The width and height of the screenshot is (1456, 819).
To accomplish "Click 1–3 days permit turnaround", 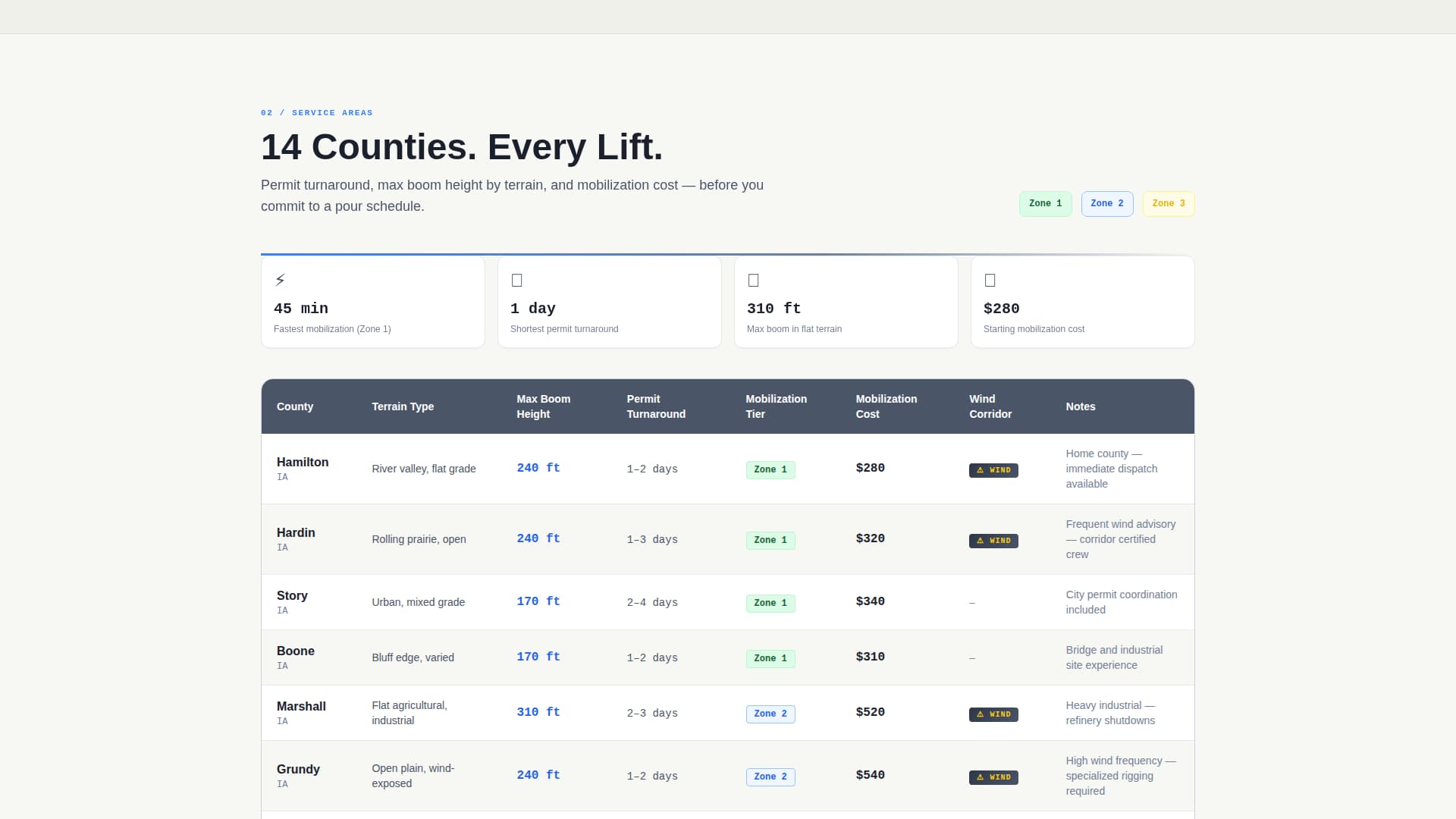I will click(652, 540).
